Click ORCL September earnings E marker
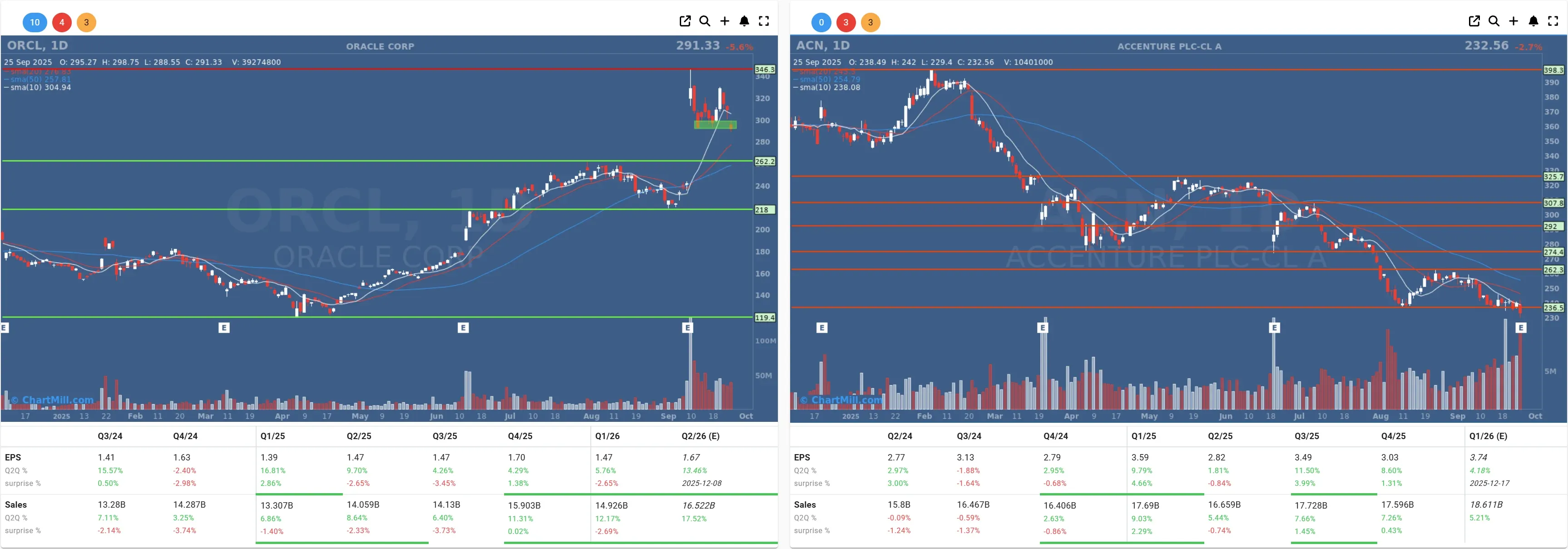 point(687,327)
